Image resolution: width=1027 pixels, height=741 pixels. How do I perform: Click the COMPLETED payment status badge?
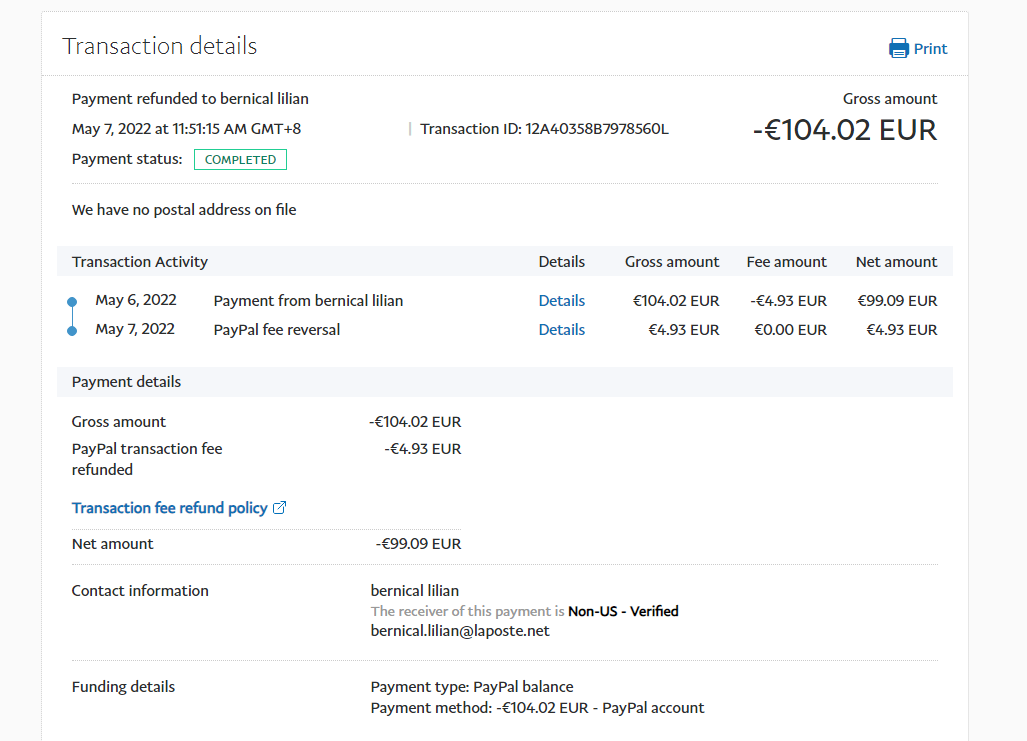pos(240,160)
